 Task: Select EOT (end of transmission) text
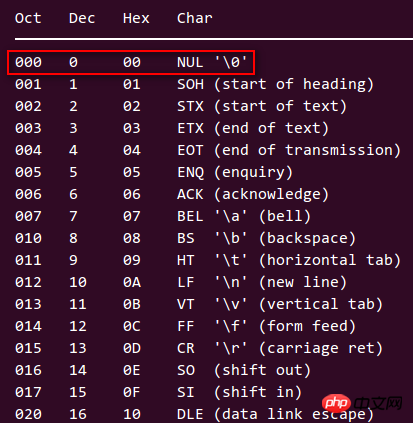click(289, 150)
